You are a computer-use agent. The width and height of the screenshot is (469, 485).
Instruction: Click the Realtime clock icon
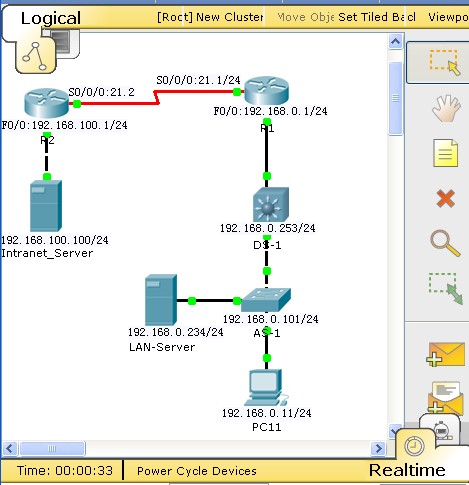pyautogui.click(x=414, y=446)
